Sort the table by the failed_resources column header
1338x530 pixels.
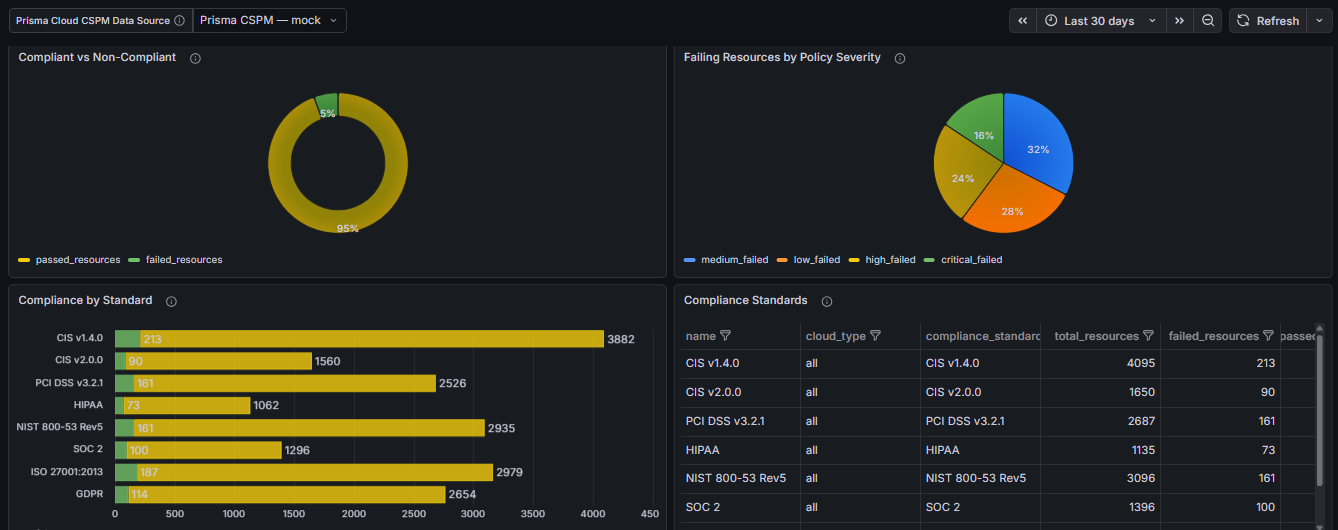1213,336
